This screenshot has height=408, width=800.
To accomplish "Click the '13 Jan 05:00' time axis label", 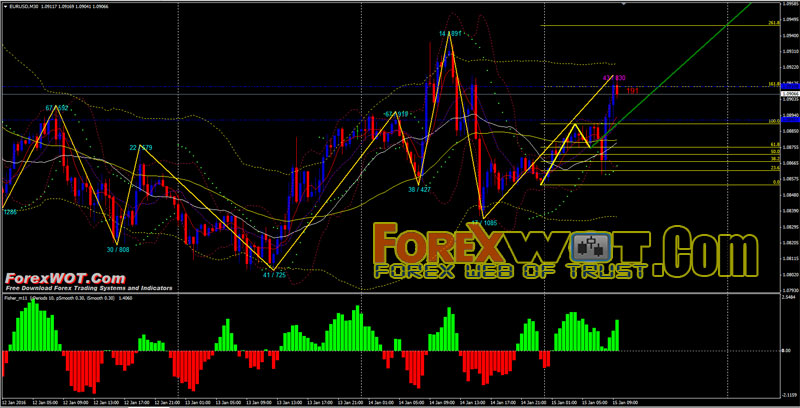I will tap(229, 402).
